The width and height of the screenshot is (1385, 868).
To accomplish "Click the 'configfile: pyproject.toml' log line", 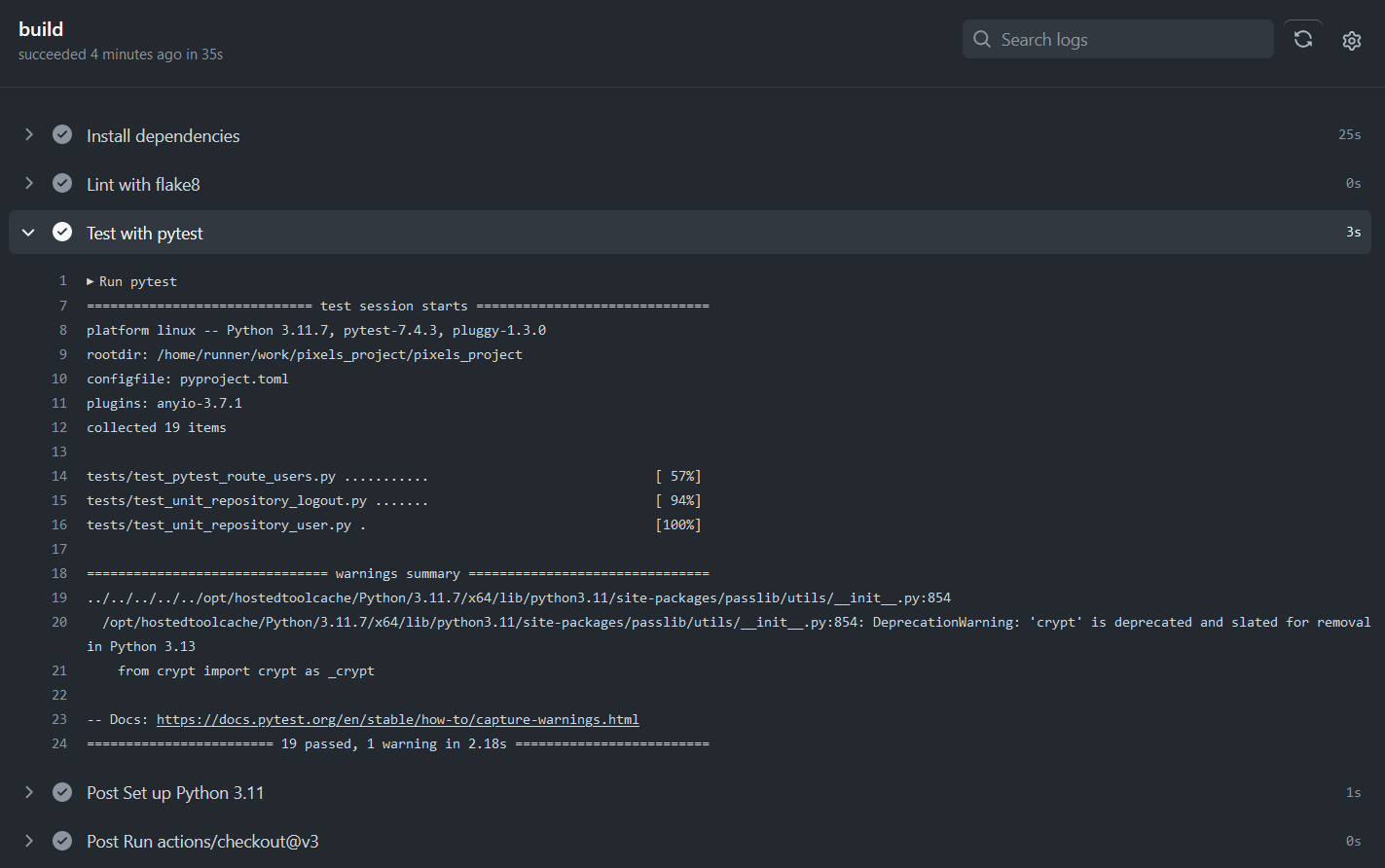I will point(188,379).
